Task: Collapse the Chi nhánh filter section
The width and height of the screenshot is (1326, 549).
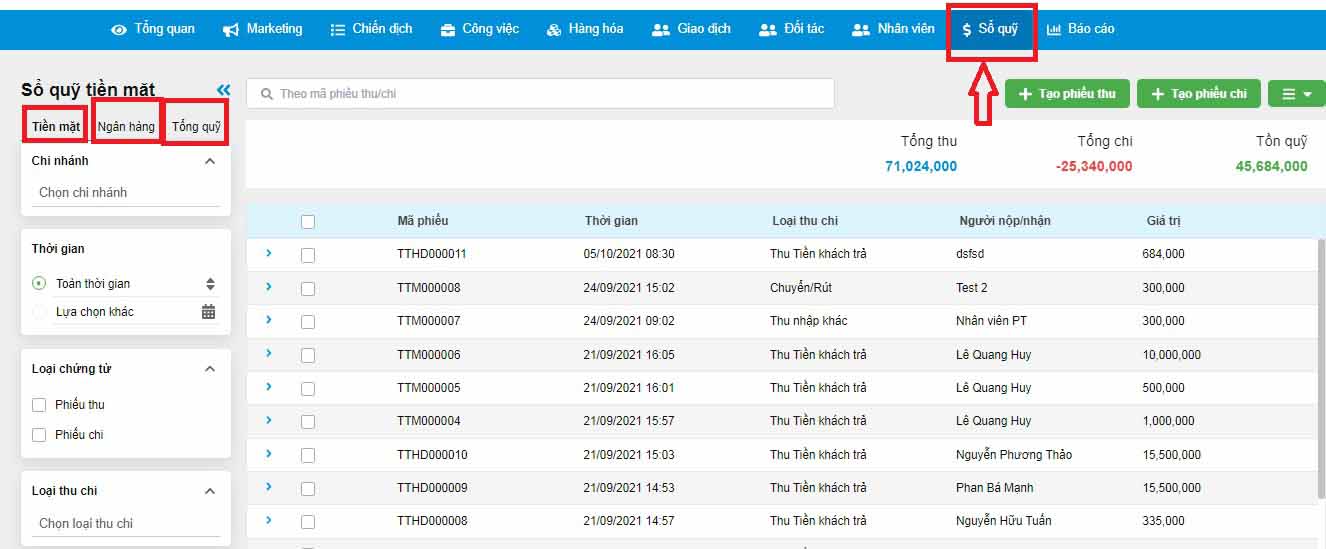Action: pos(210,161)
